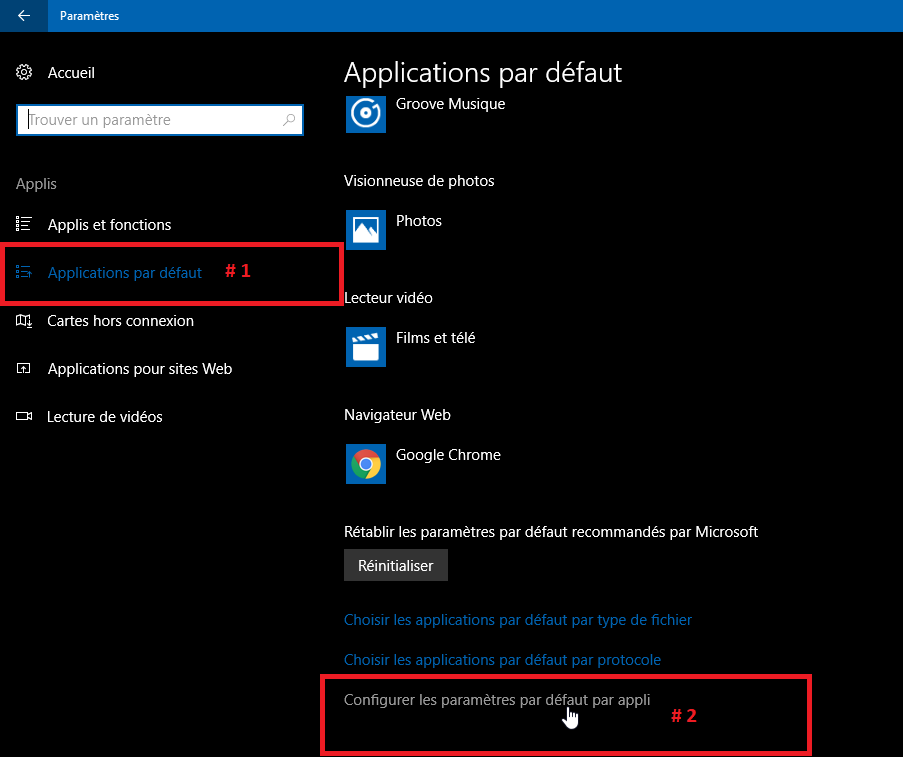The height and width of the screenshot is (757, 903).
Task: Change default browser from Google Chrome label
Action: pos(448,455)
